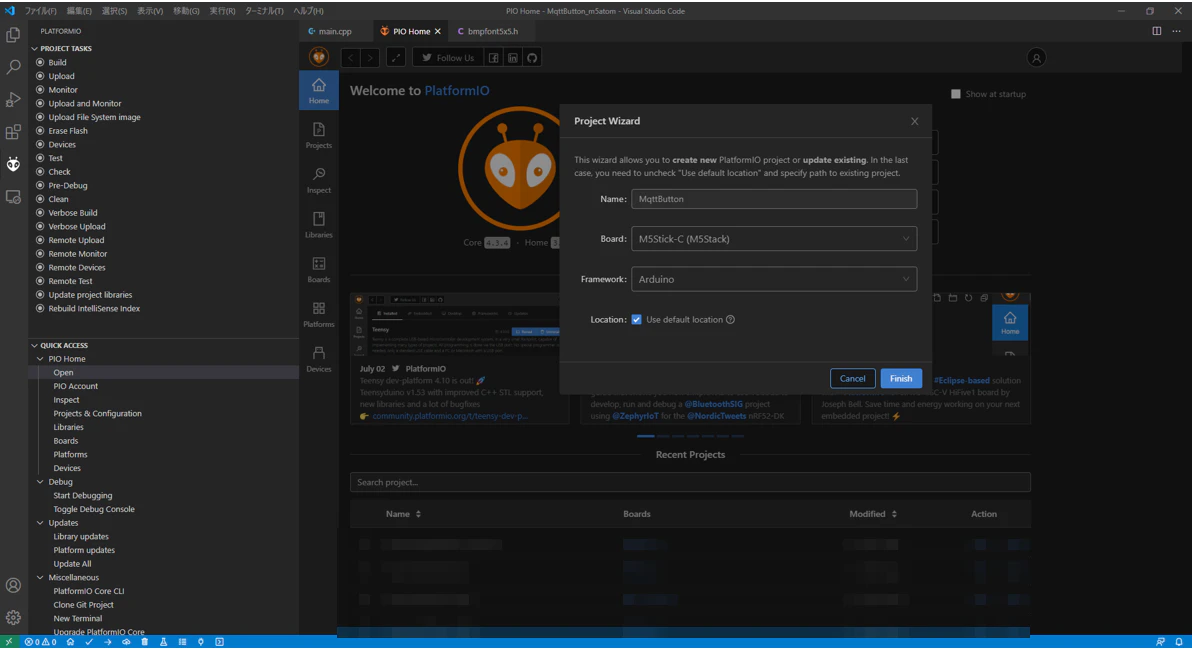Open Boards in the PIO Home navigation
The height and width of the screenshot is (649, 1192).
tap(319, 270)
